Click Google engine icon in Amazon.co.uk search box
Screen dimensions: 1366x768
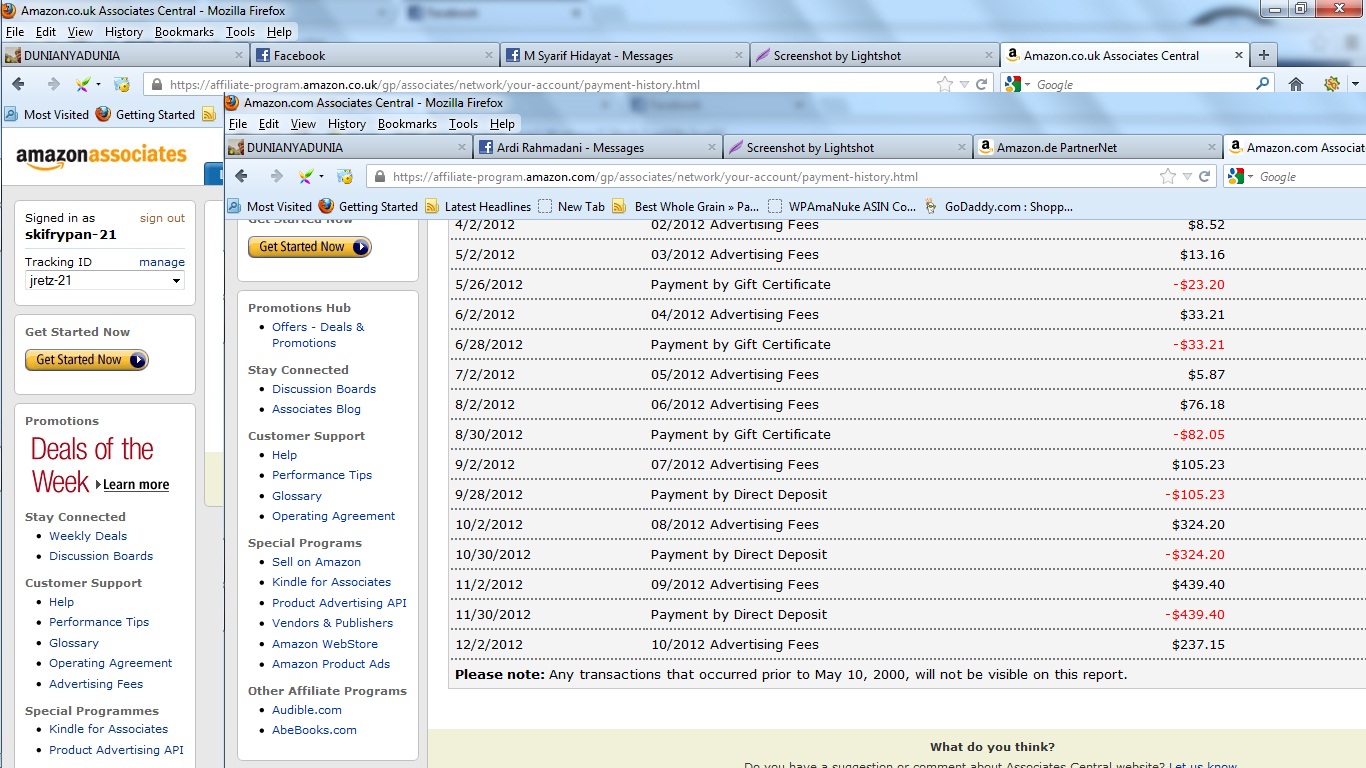(1012, 84)
